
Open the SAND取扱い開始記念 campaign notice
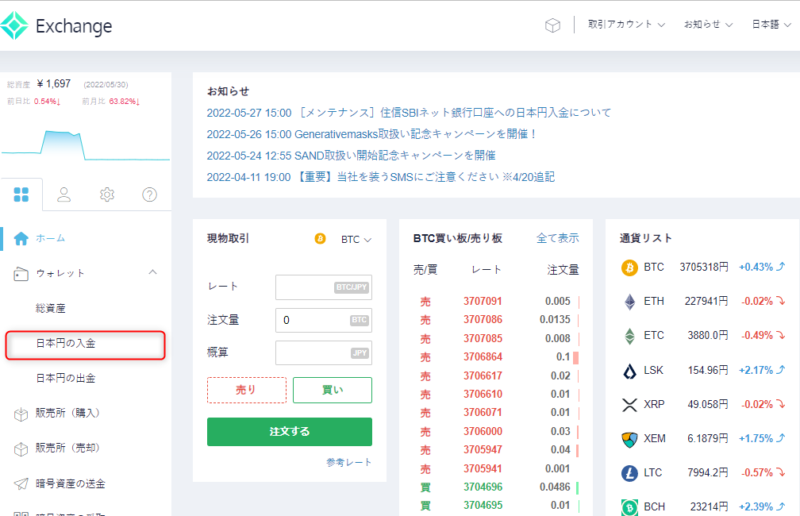[x=351, y=156]
